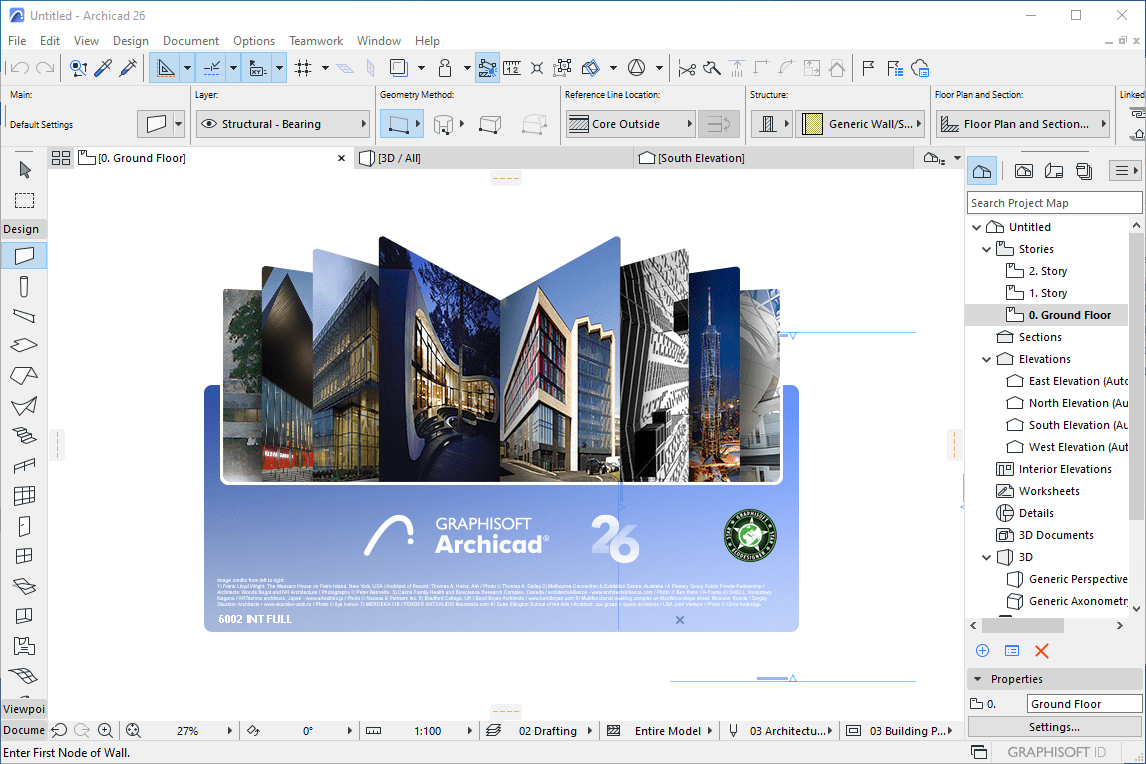This screenshot has width=1146, height=764.
Task: Select the Wall tool in the toolbox
Action: point(24,256)
